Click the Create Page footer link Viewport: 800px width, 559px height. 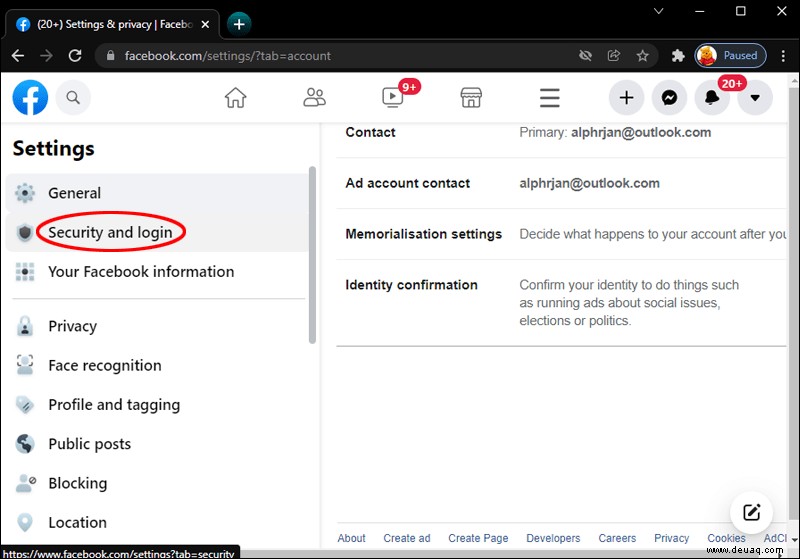coord(478,538)
